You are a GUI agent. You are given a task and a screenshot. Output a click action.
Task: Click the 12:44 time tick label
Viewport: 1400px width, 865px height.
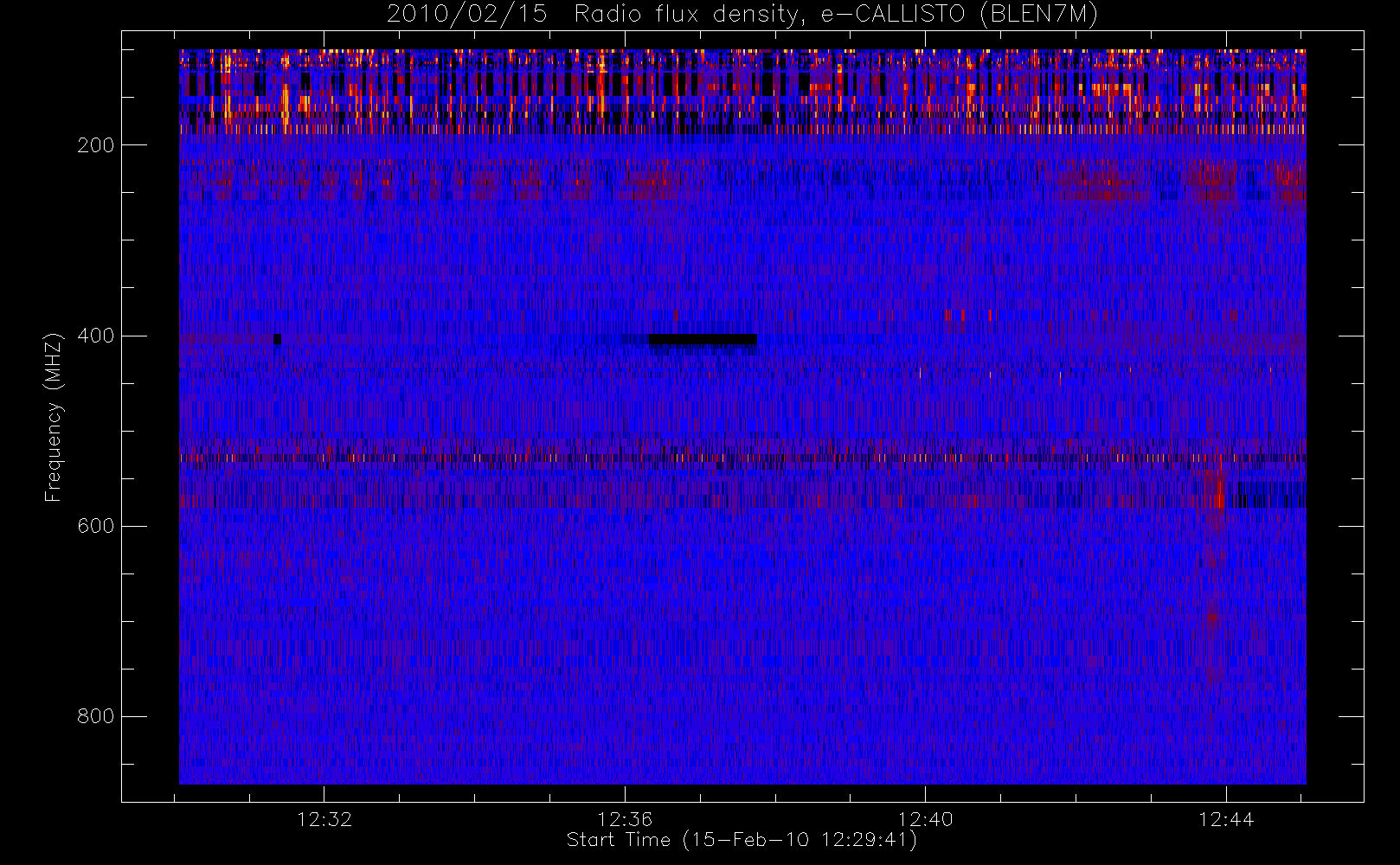pos(1226,819)
